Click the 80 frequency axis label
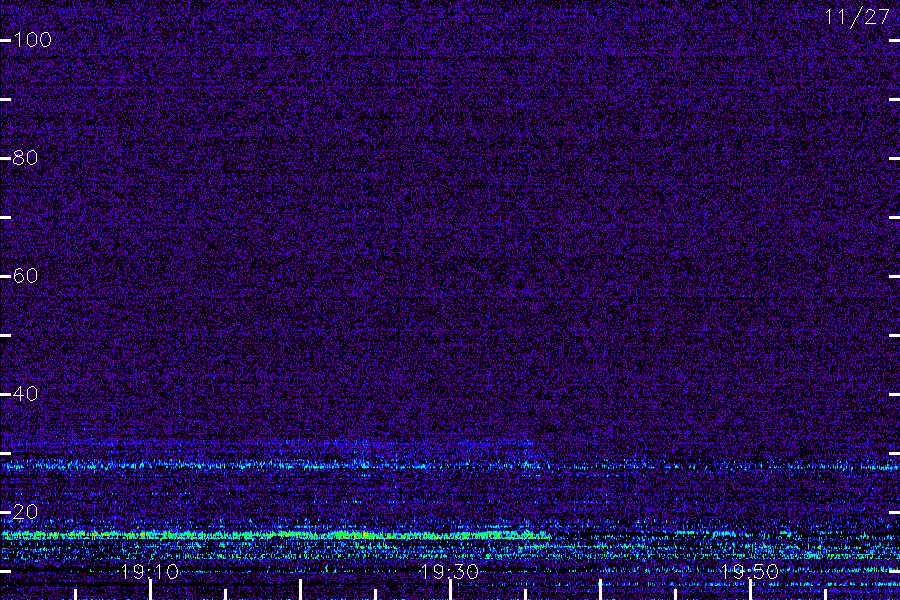 click(25, 158)
